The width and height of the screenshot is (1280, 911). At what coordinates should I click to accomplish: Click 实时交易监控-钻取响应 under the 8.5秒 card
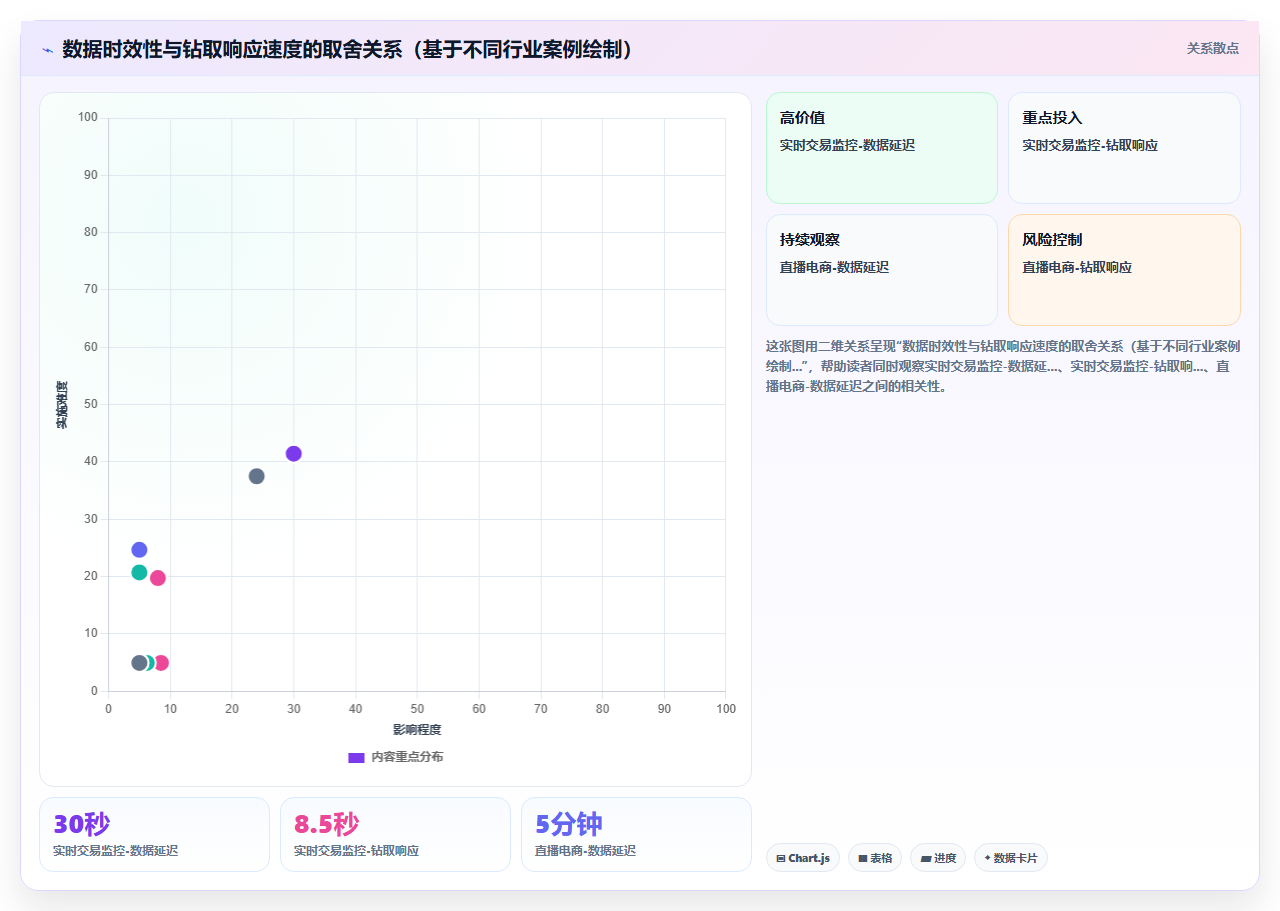coord(356,851)
